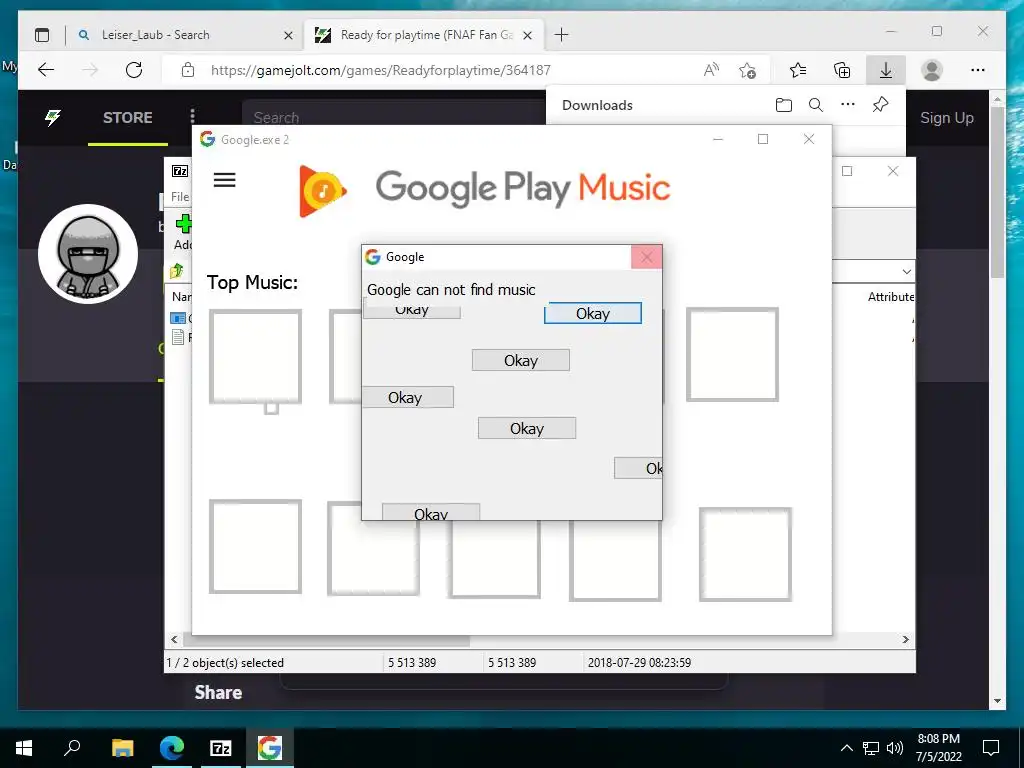Add this page to favorites

[747, 70]
